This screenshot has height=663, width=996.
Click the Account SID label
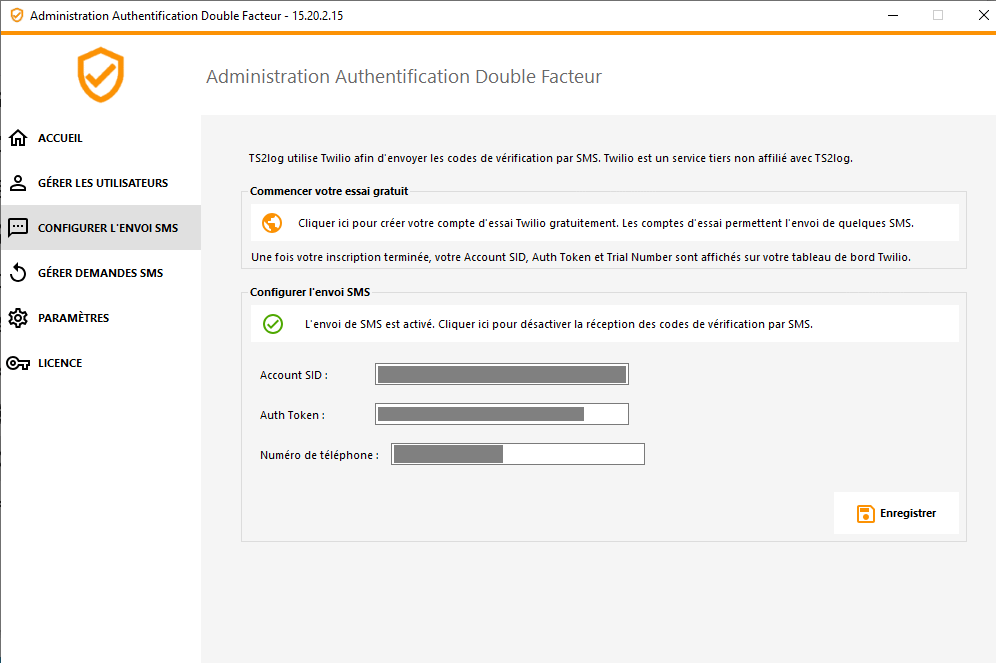[293, 375]
